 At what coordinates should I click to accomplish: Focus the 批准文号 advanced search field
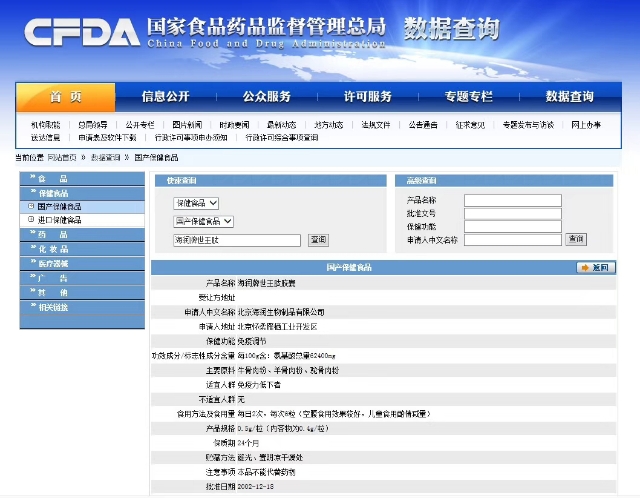tap(513, 213)
